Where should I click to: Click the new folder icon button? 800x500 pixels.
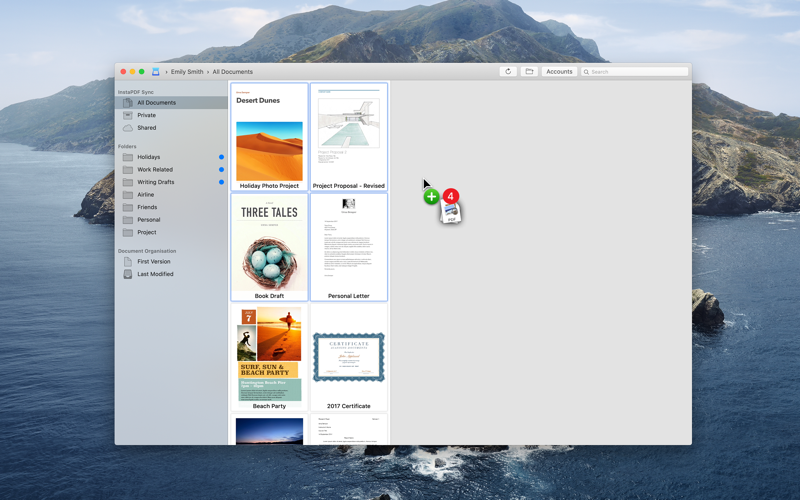(529, 72)
